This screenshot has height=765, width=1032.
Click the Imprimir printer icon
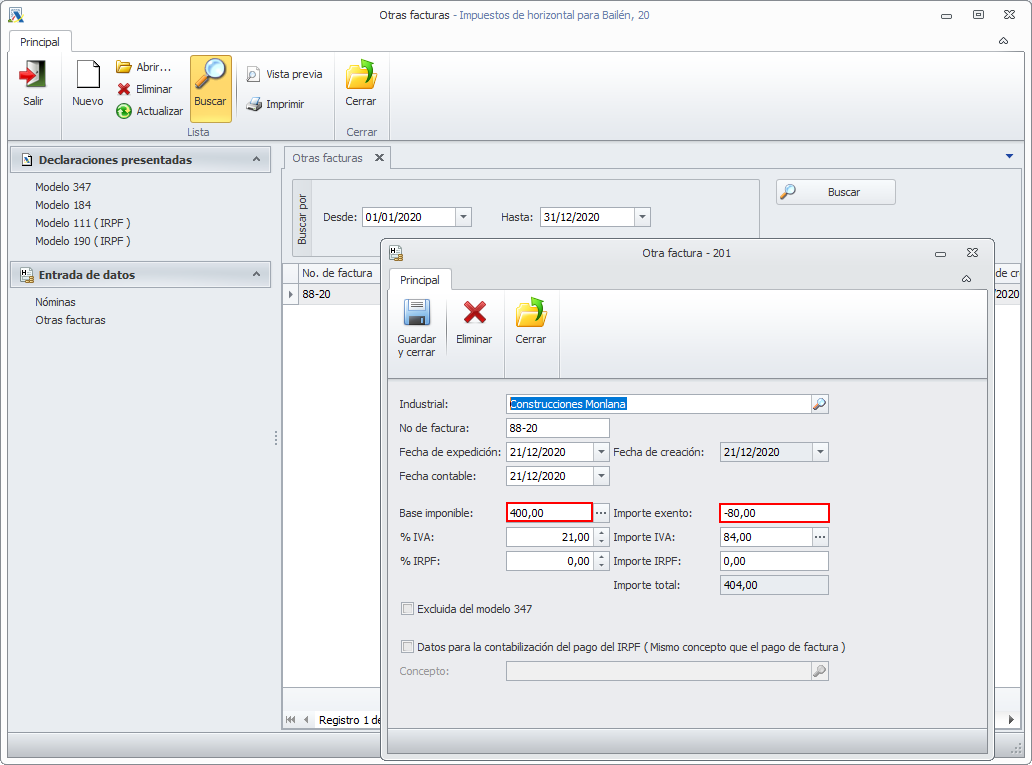255,104
